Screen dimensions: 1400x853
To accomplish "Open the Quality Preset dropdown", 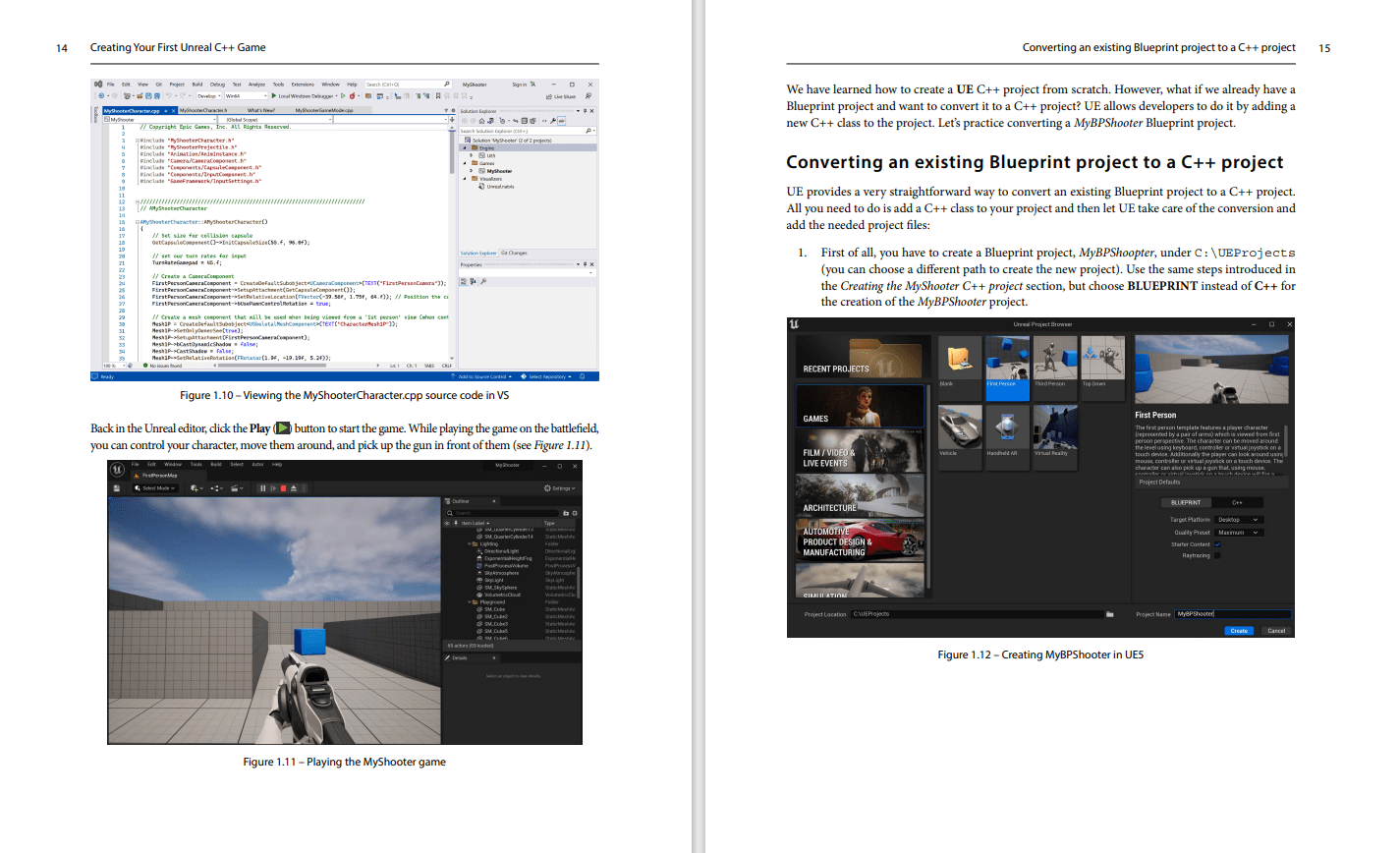I will point(1238,533).
